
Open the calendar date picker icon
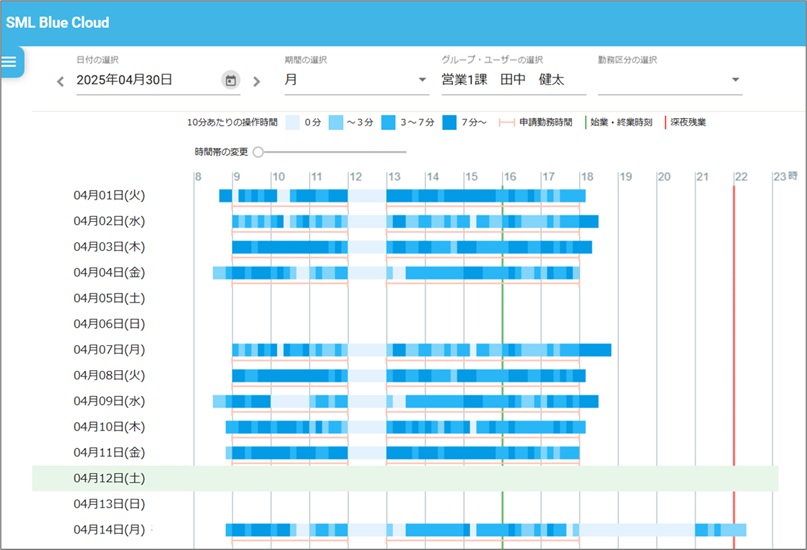click(x=231, y=80)
